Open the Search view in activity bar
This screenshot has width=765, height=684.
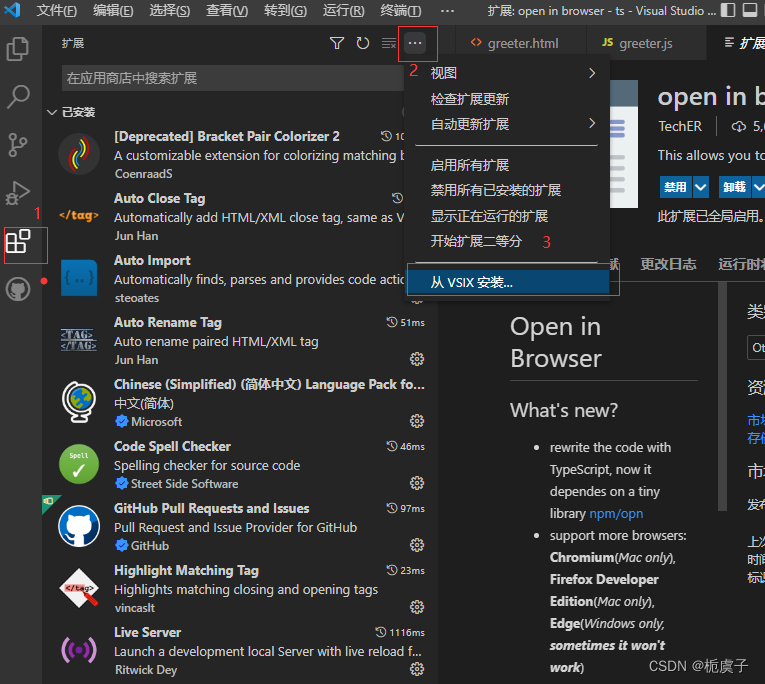pos(18,97)
